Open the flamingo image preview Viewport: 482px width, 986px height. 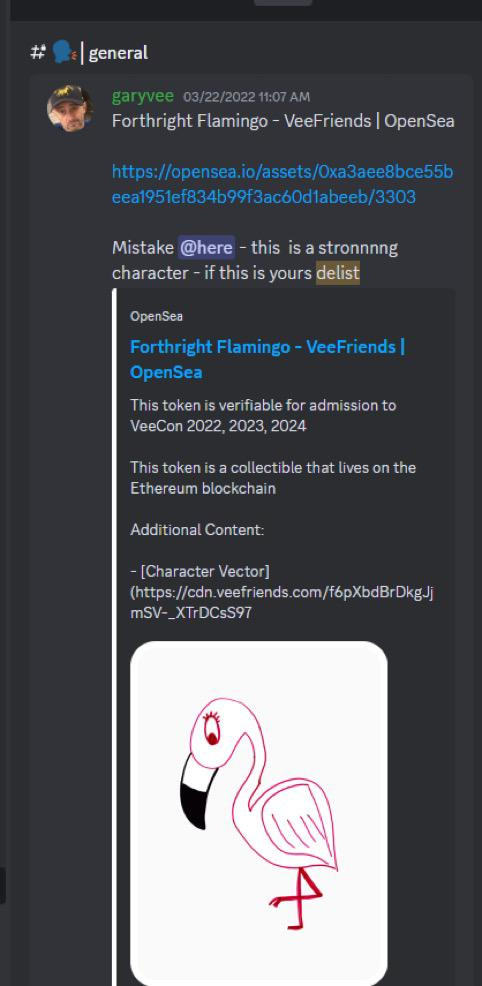259,813
